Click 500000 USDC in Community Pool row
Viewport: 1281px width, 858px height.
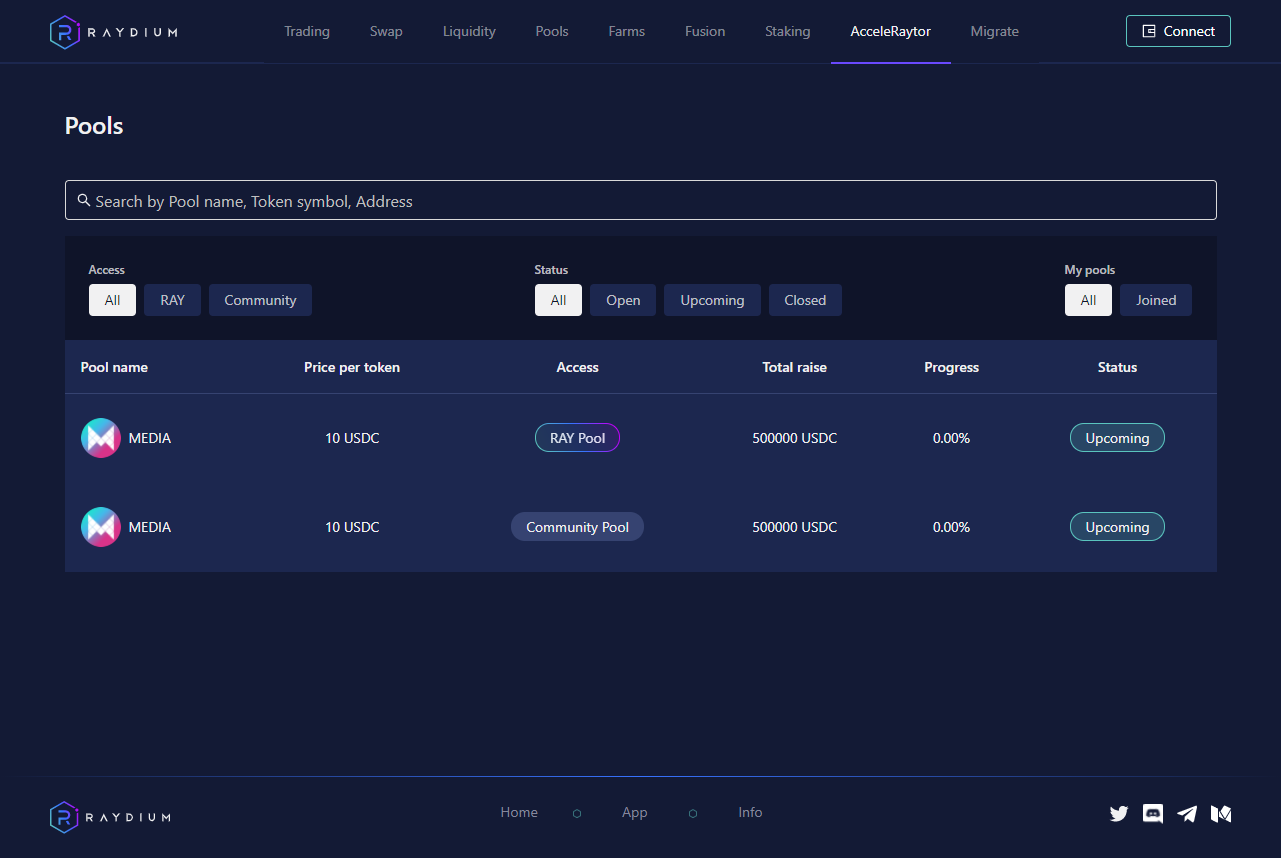pyautogui.click(x=795, y=527)
